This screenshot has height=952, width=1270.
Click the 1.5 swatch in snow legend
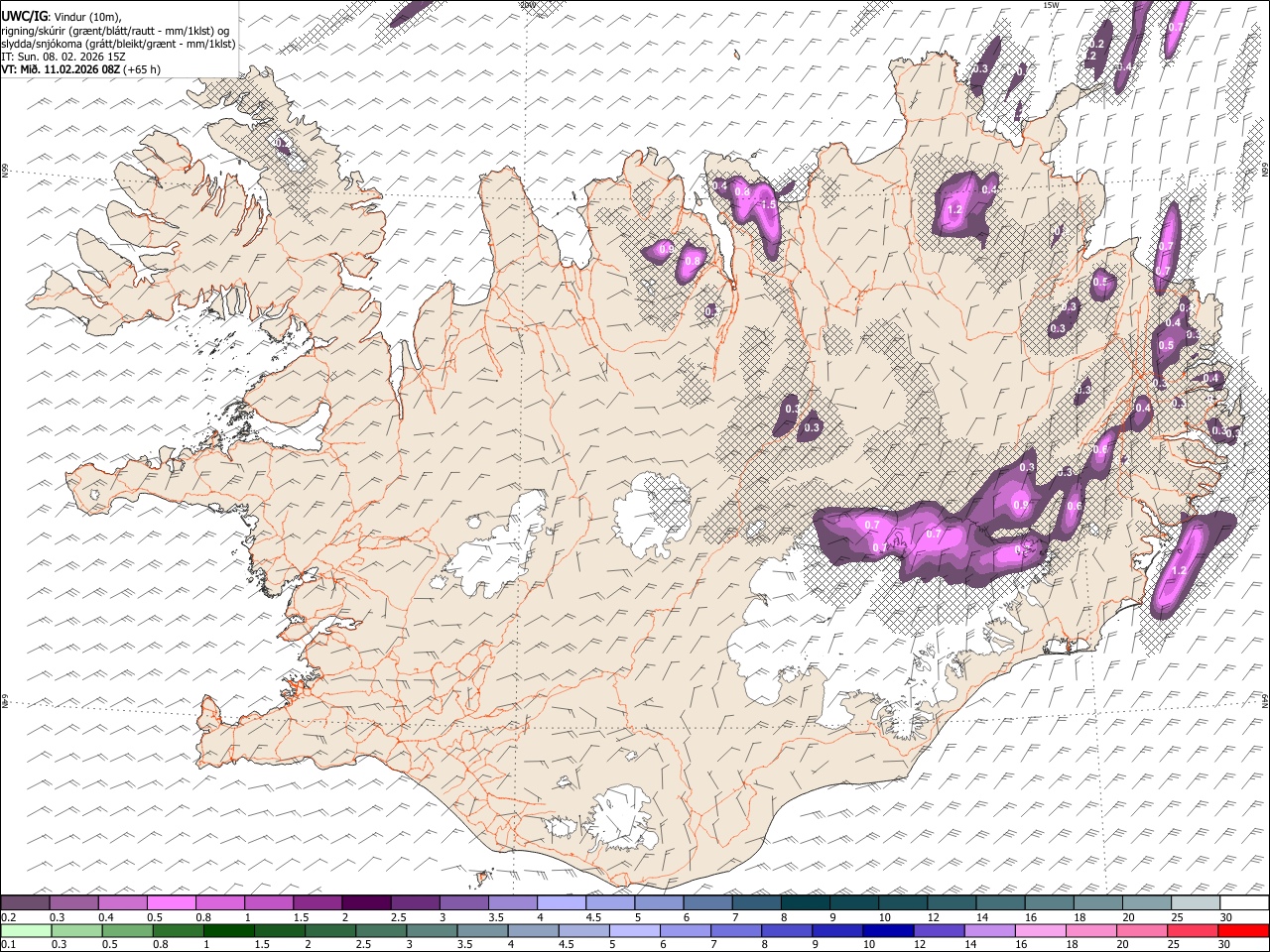(x=317, y=902)
